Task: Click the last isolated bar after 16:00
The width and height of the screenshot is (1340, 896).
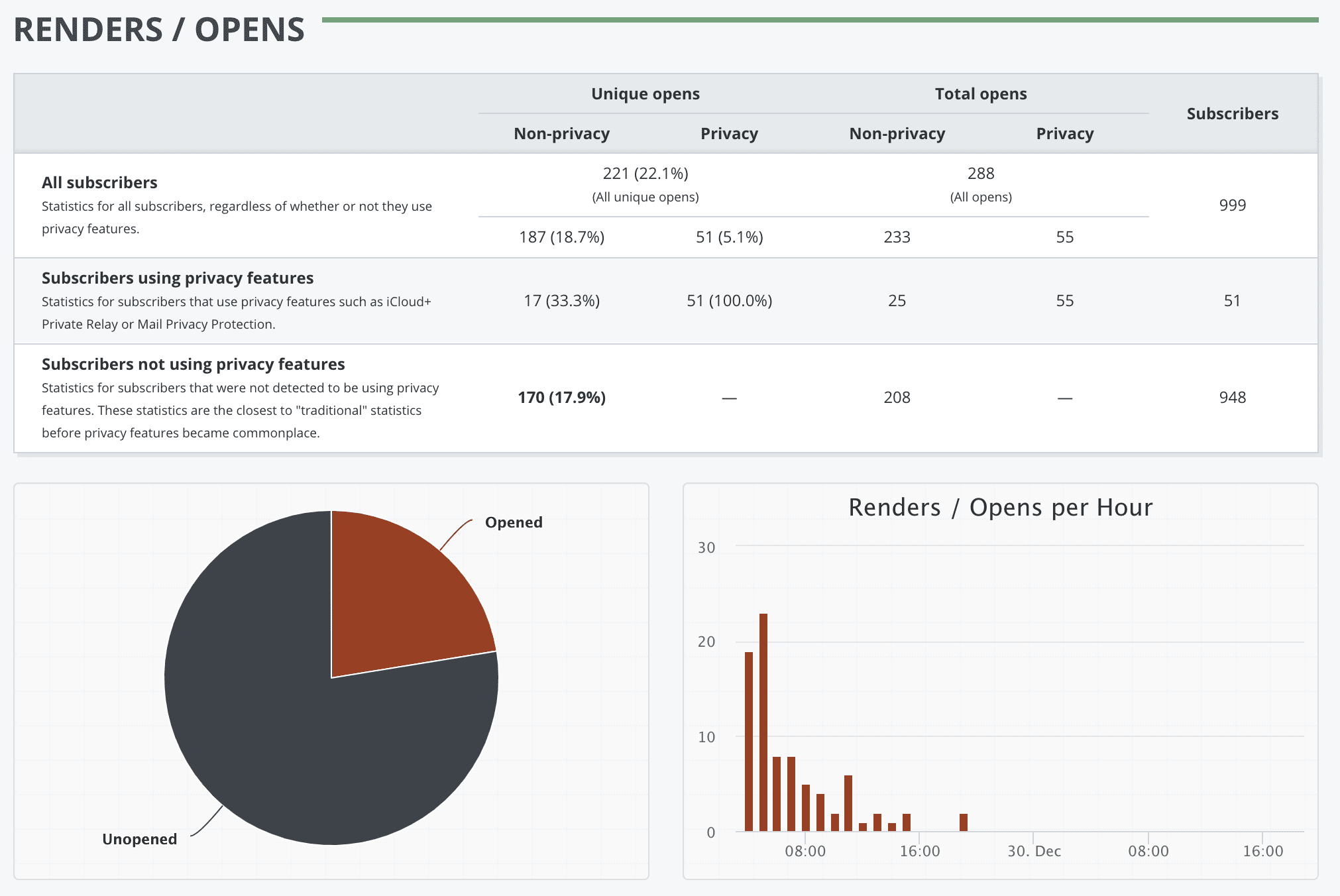Action: coord(964,822)
